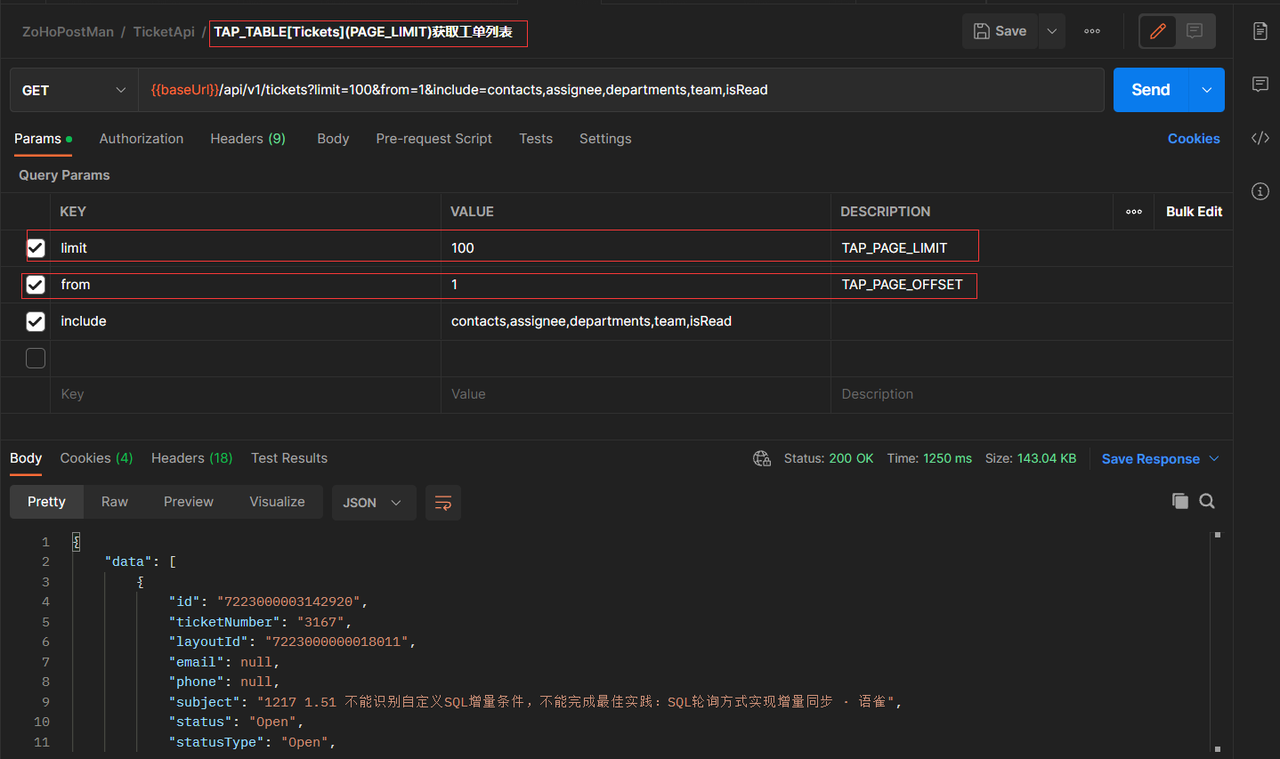1280x759 pixels.
Task: Click the Save Response link
Action: click(x=1150, y=459)
